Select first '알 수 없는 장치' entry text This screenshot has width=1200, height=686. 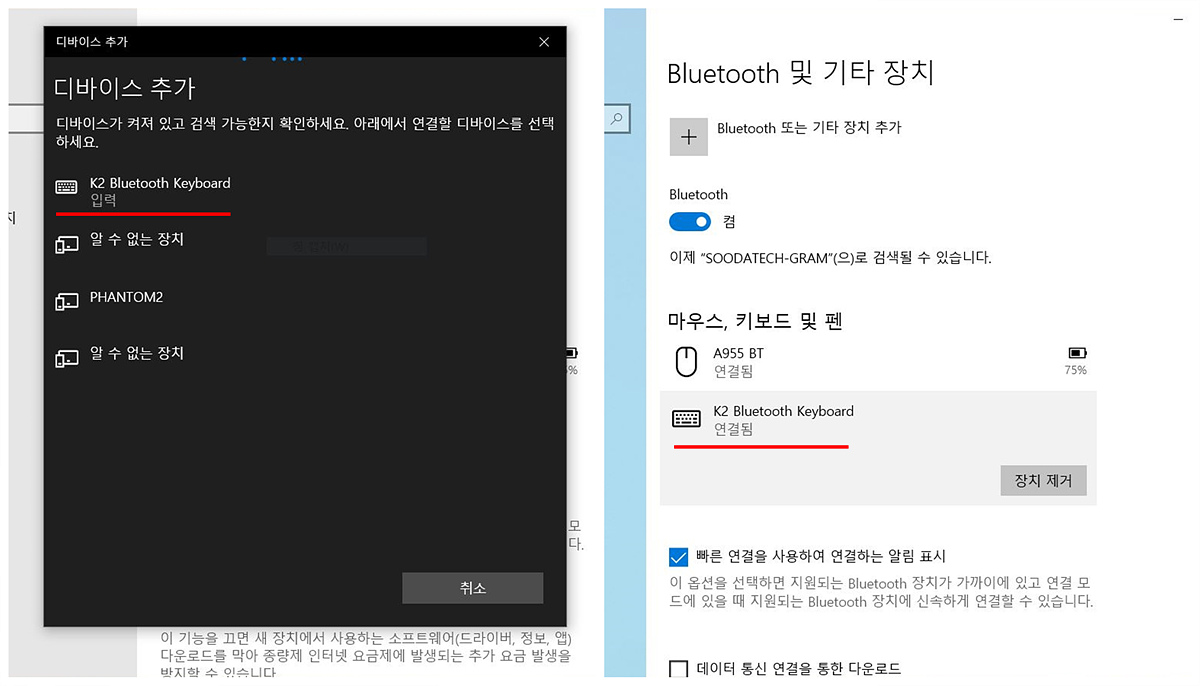(x=137, y=239)
